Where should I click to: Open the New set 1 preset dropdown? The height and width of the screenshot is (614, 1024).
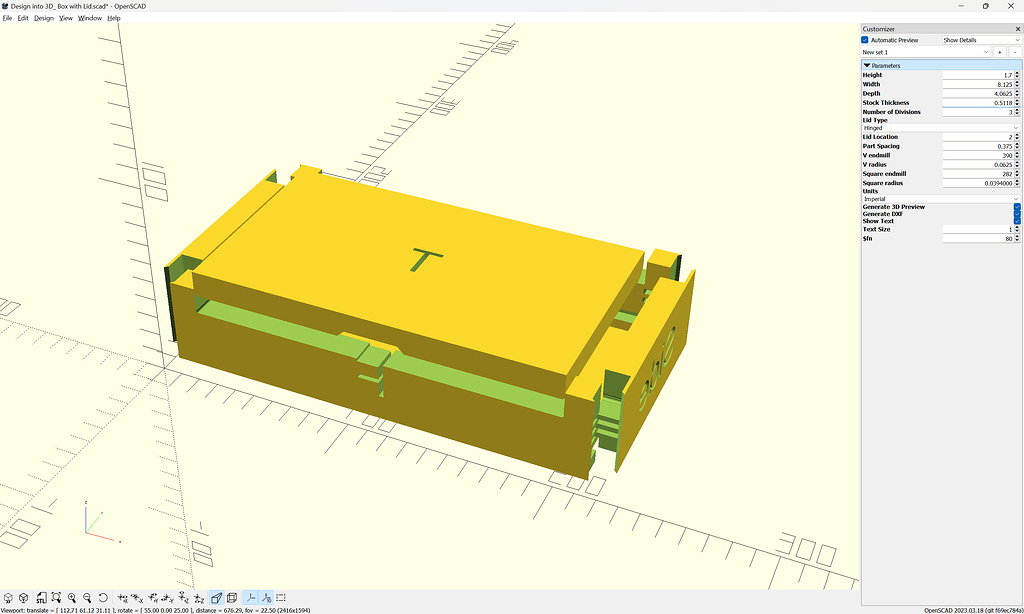(926, 52)
